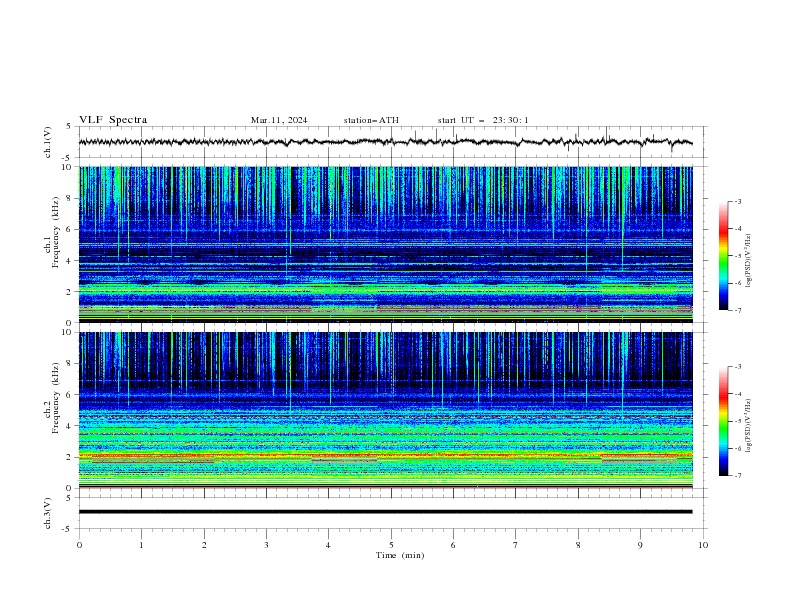
Task: Click the ch.2 PSD color bar
Action: coord(723,421)
